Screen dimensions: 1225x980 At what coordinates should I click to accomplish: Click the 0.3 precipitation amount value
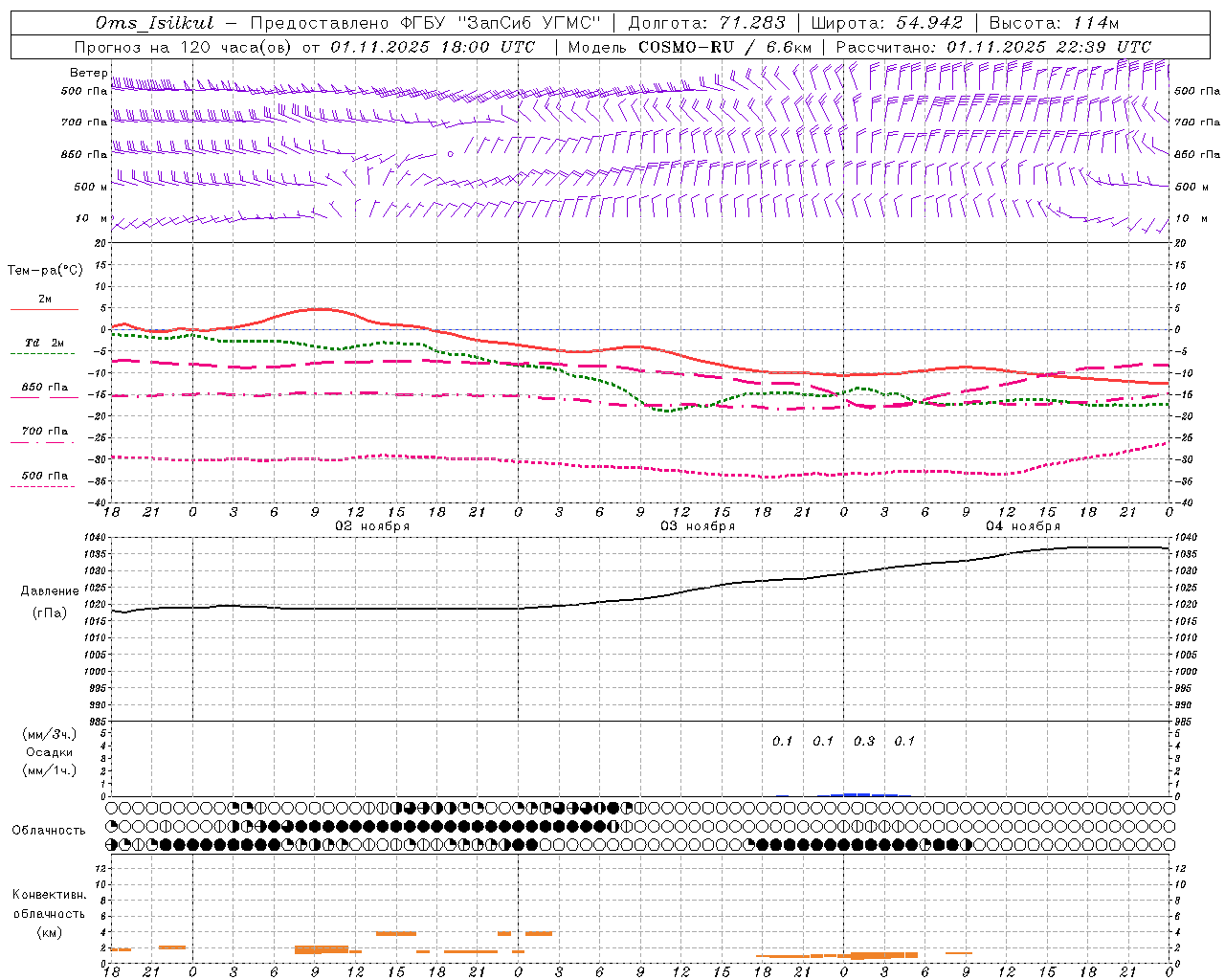864,741
